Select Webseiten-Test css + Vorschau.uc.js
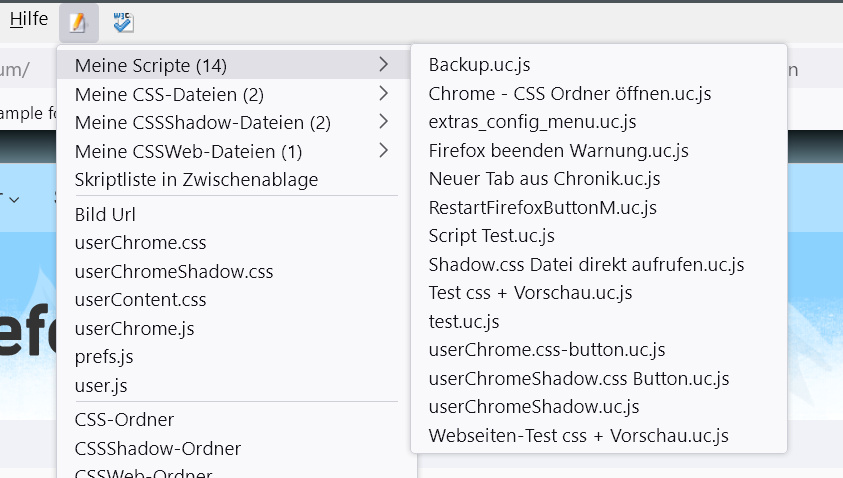This screenshot has width=843, height=478. [578, 436]
